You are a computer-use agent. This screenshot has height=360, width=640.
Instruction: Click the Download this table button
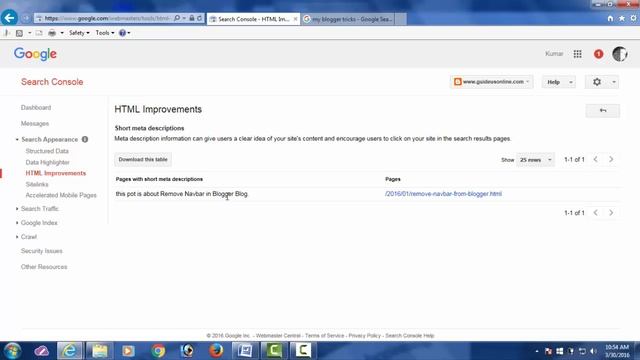(x=143, y=160)
